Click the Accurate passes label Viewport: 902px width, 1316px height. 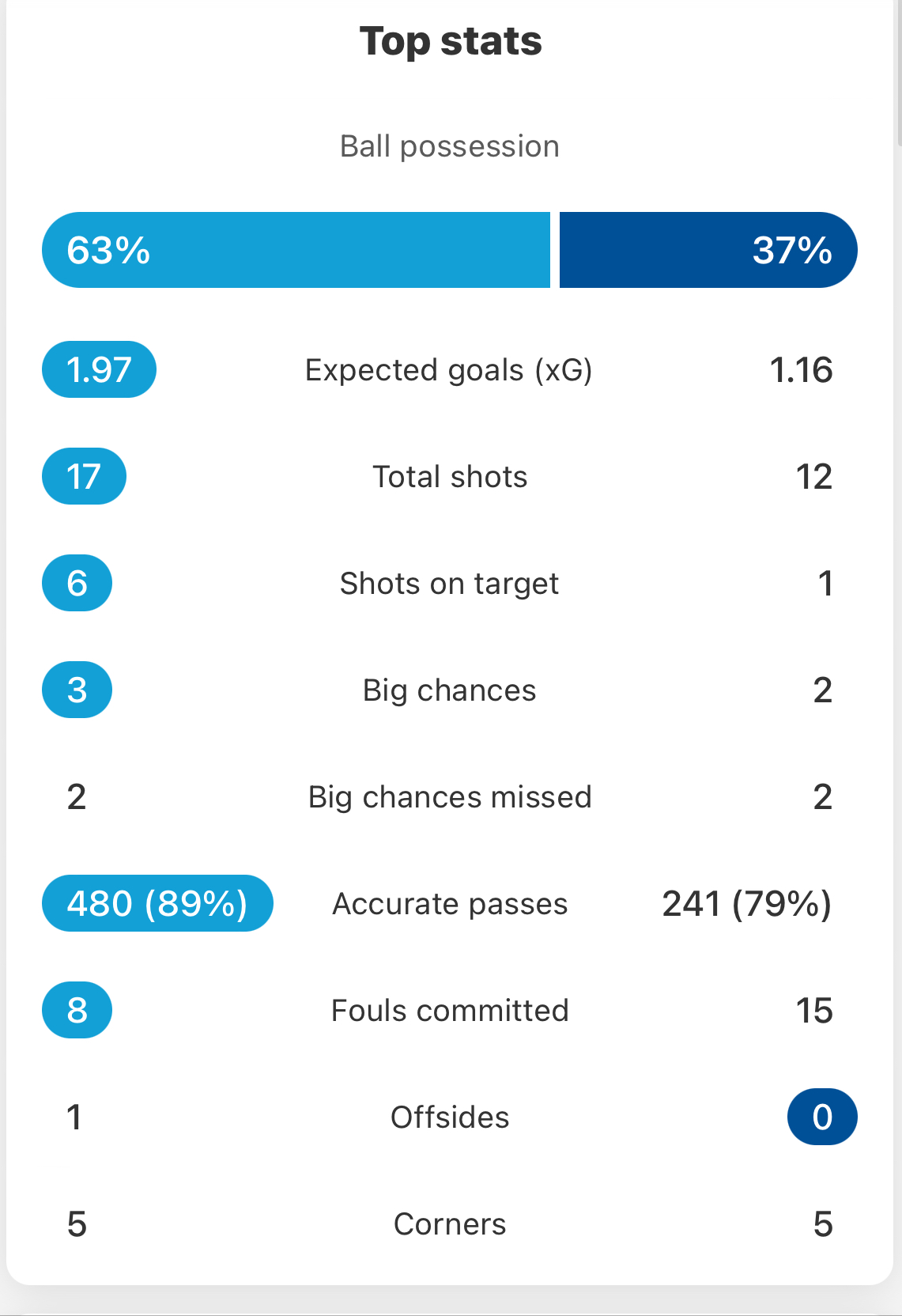click(450, 904)
